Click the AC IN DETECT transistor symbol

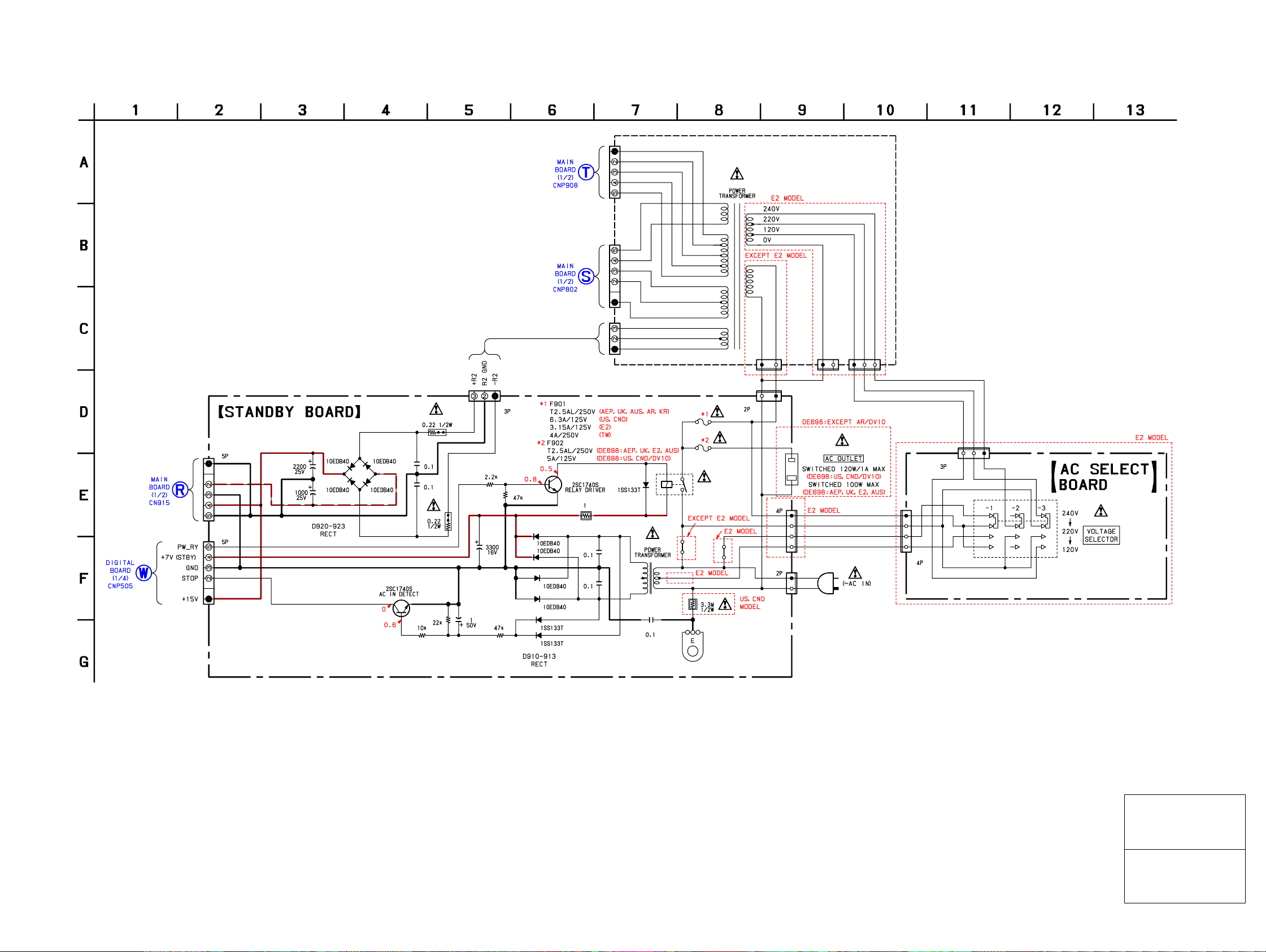coord(401,608)
